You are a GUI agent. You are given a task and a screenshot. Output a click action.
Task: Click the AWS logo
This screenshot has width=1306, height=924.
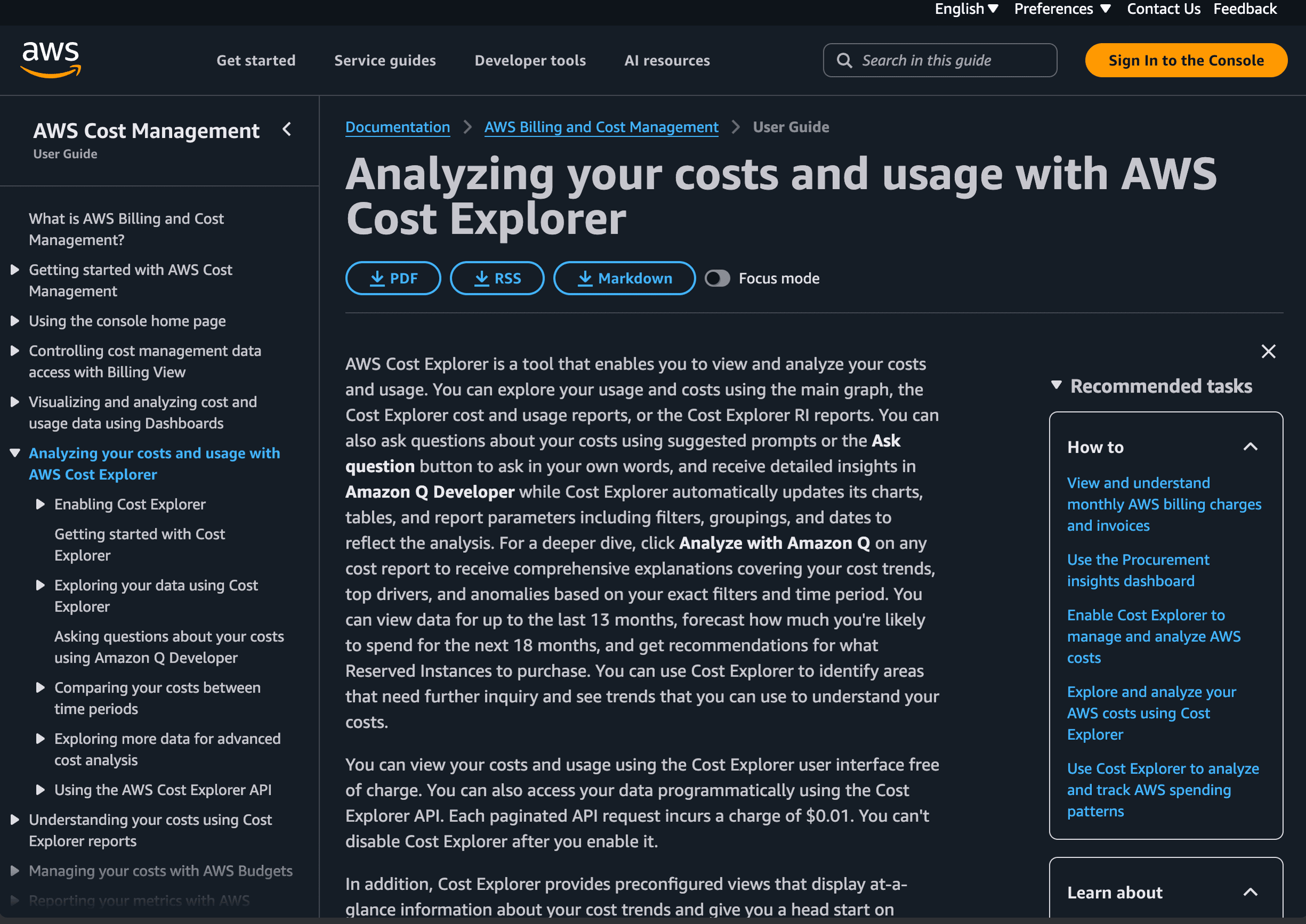pos(51,60)
